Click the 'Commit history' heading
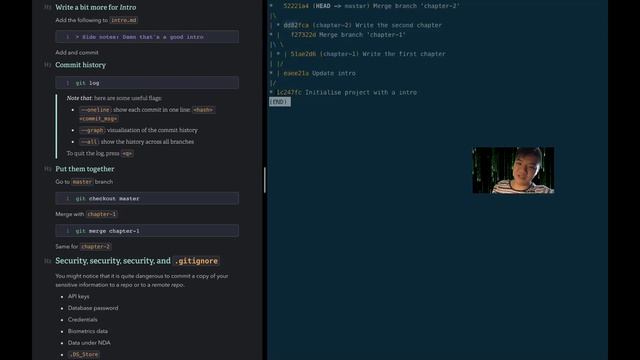640x360 pixels. [x=80, y=65]
